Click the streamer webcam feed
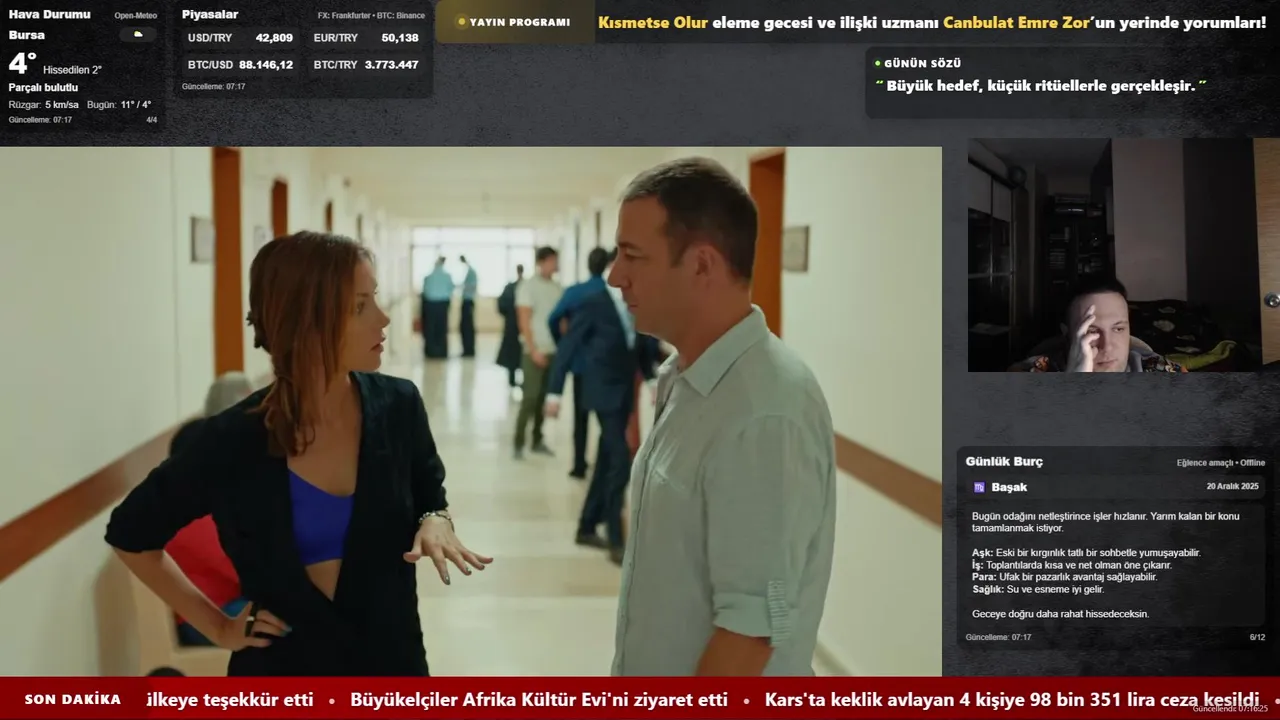This screenshot has width=1280, height=720. click(1123, 255)
